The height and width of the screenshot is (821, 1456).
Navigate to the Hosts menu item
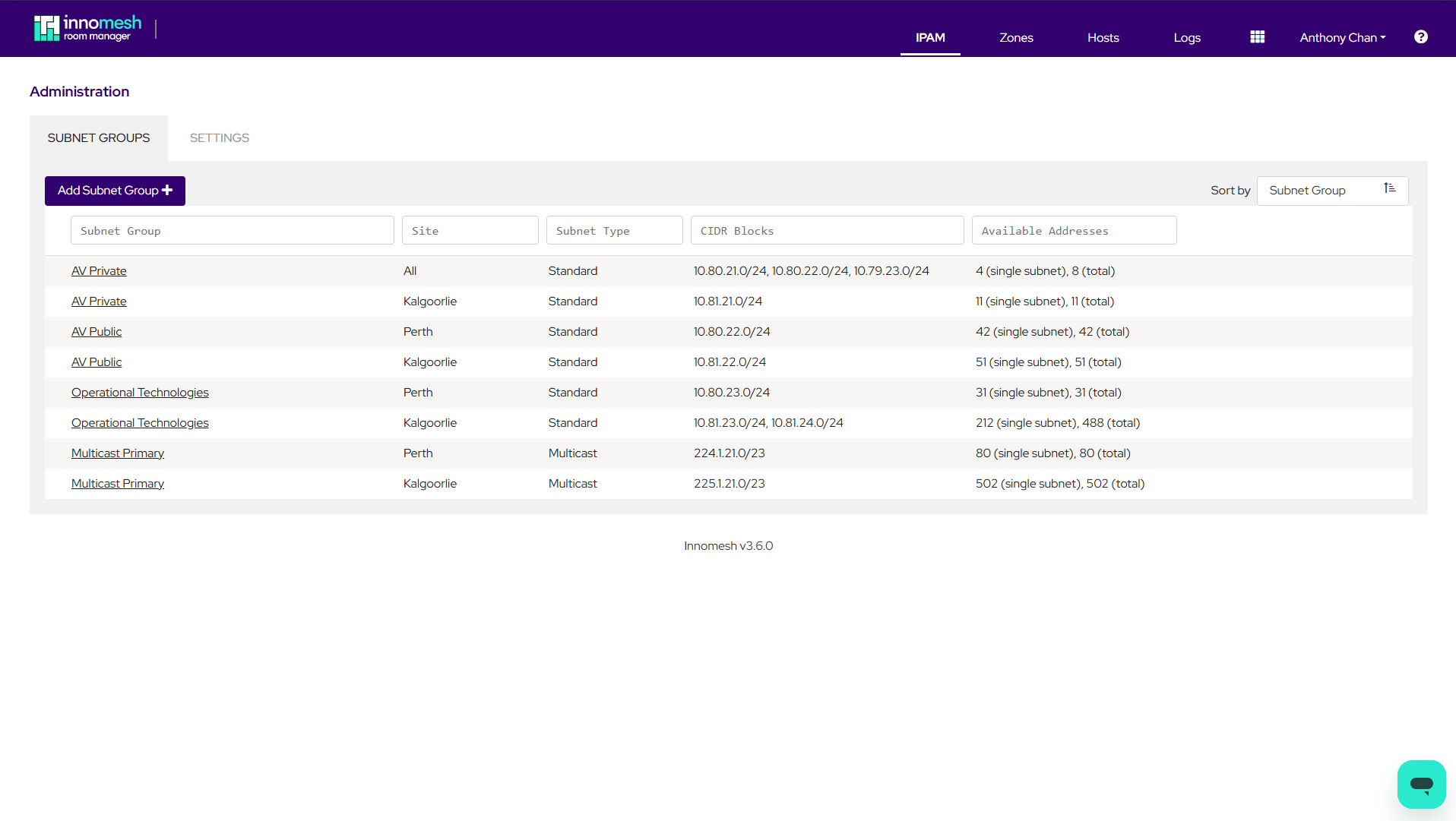click(x=1103, y=37)
